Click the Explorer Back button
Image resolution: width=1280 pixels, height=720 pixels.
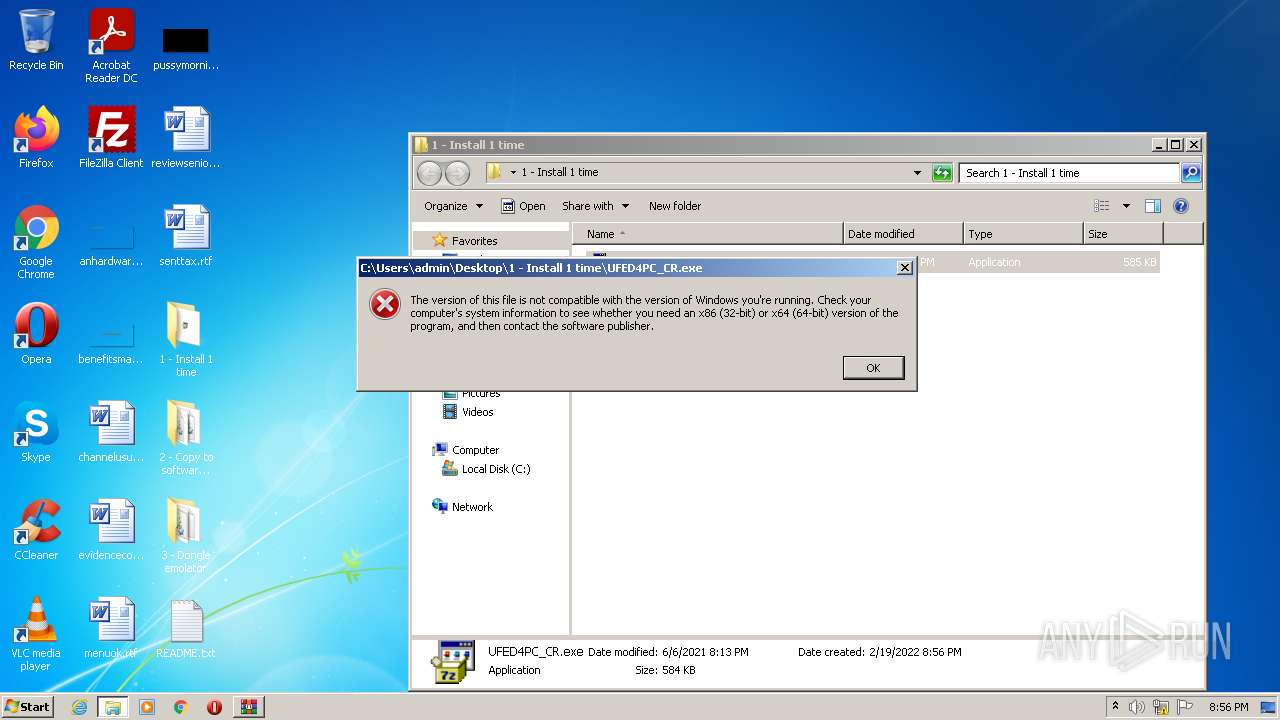[429, 173]
